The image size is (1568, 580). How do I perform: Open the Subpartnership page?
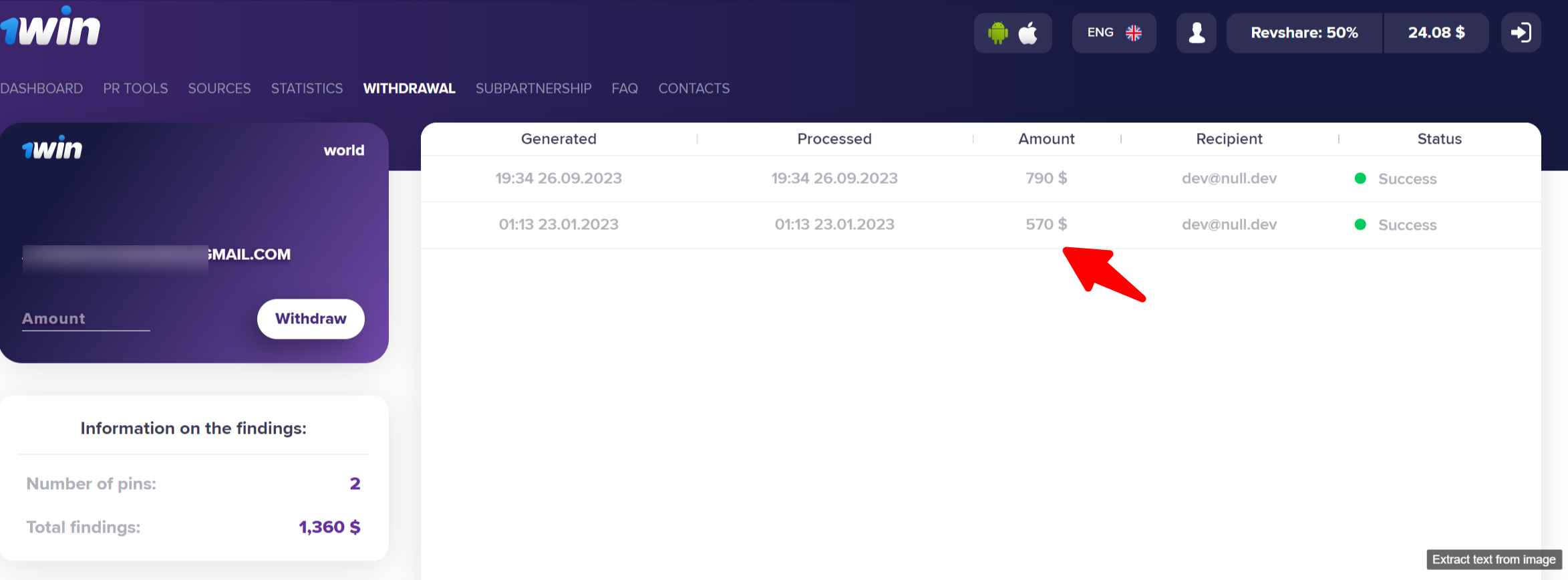tap(533, 88)
